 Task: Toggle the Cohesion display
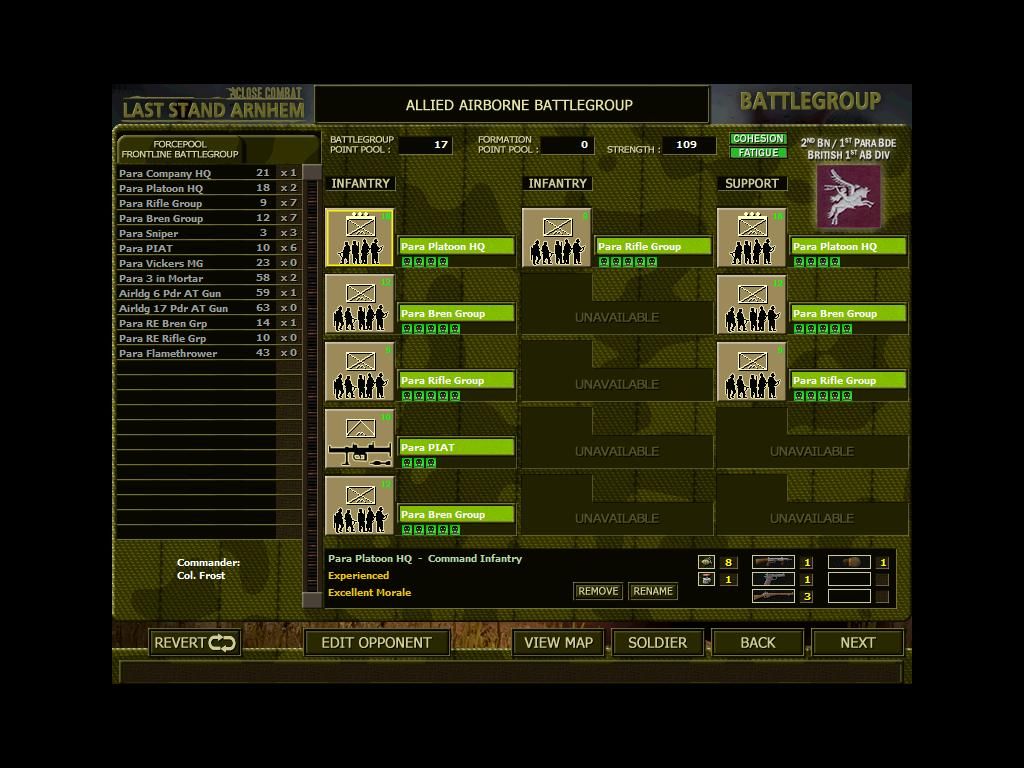point(758,138)
